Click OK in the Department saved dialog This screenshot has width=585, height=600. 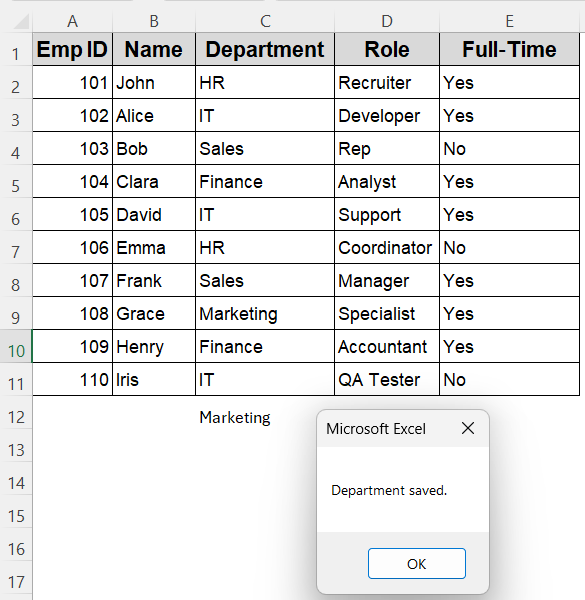coord(417,564)
